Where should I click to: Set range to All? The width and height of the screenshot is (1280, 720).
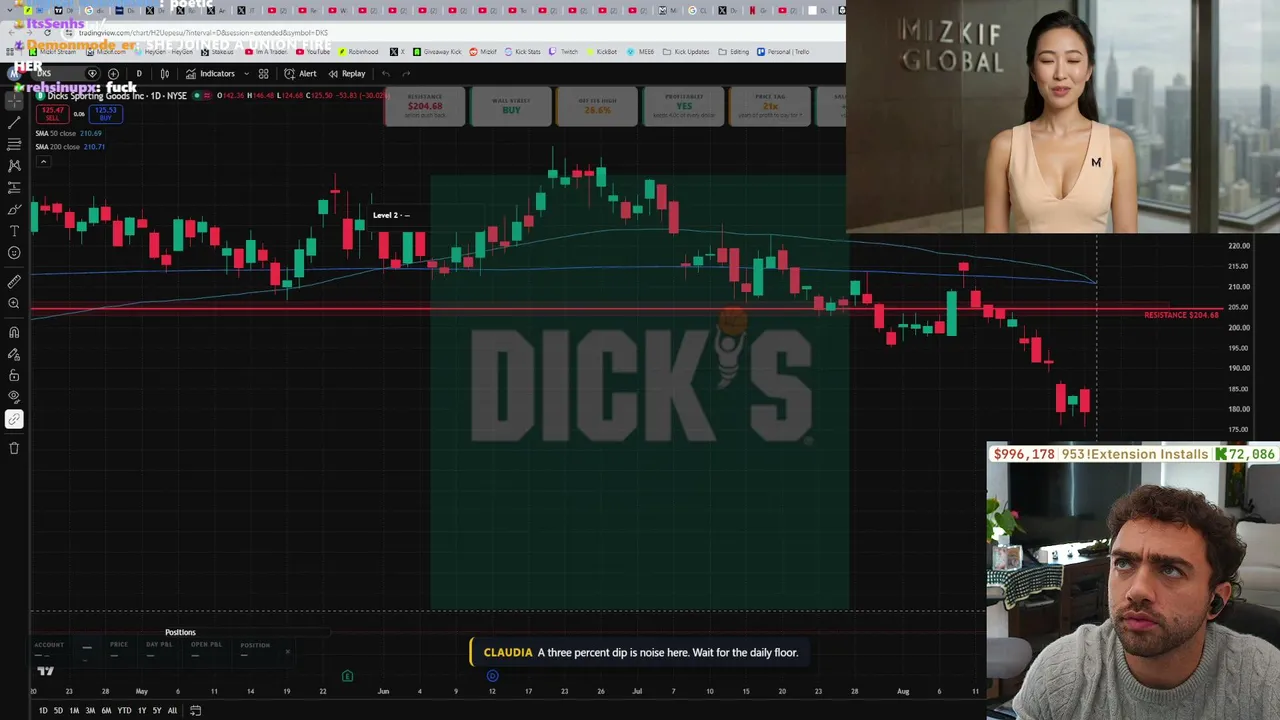coord(172,710)
